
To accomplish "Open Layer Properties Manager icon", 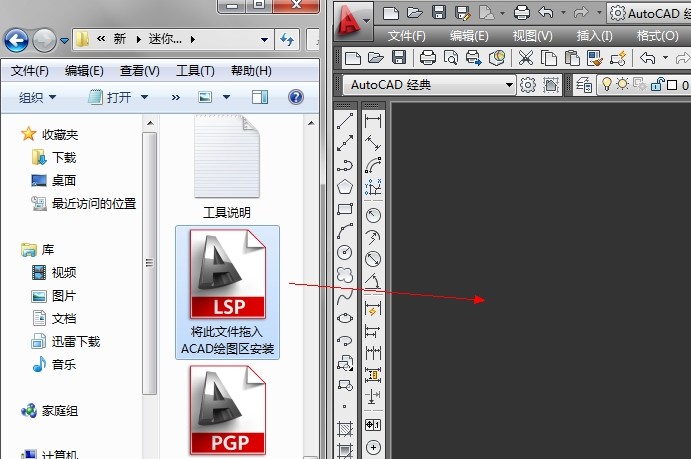I will [x=584, y=85].
